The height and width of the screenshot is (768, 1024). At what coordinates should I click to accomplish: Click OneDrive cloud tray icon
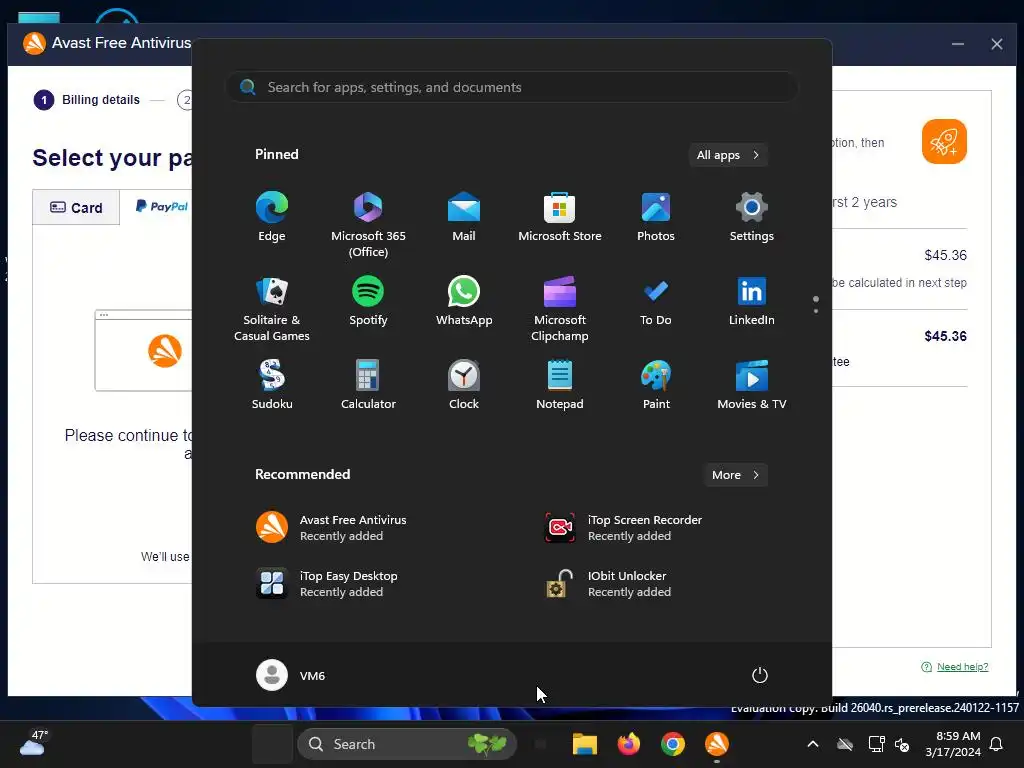(845, 744)
